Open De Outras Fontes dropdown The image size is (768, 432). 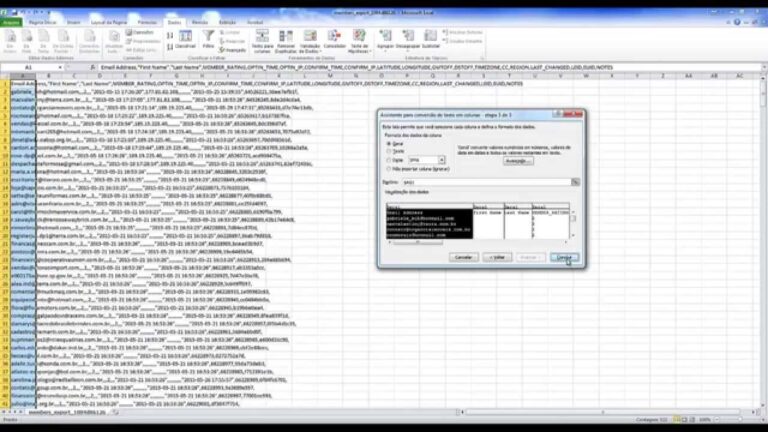click(x=64, y=41)
